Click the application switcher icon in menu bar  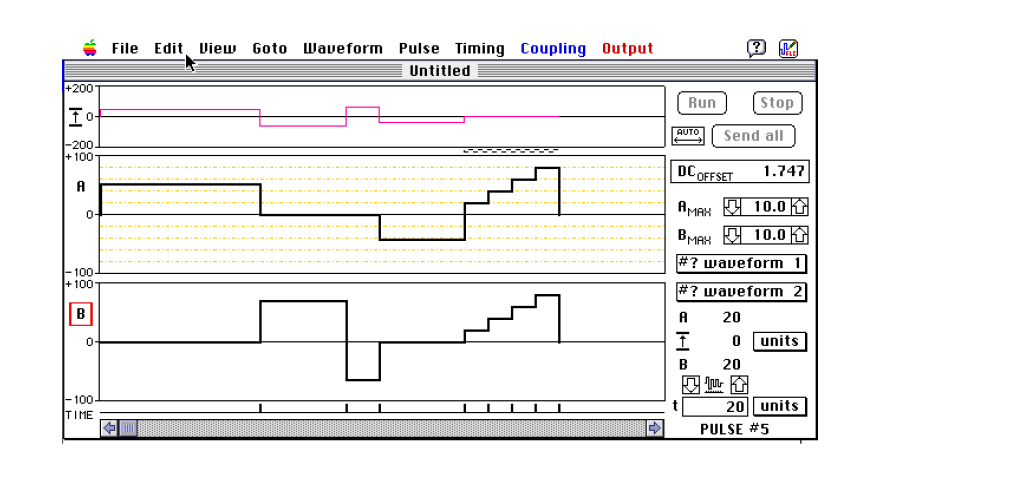[x=788, y=48]
